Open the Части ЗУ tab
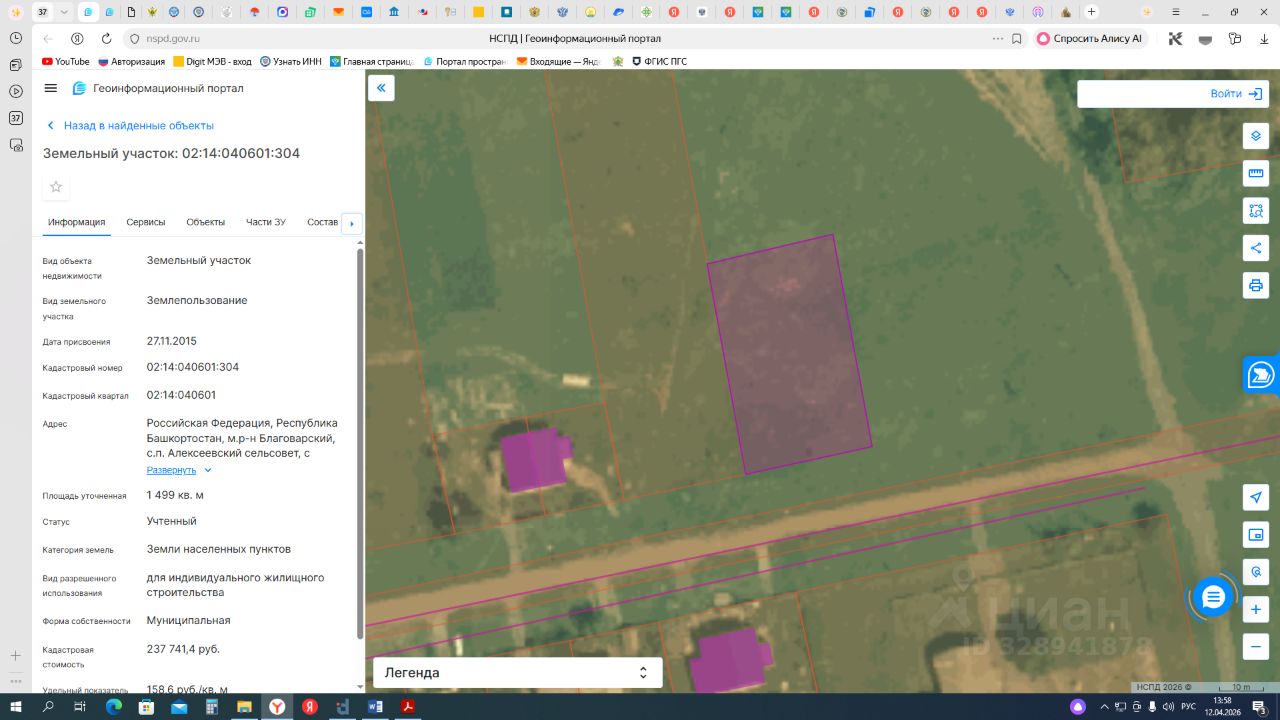 tap(266, 222)
